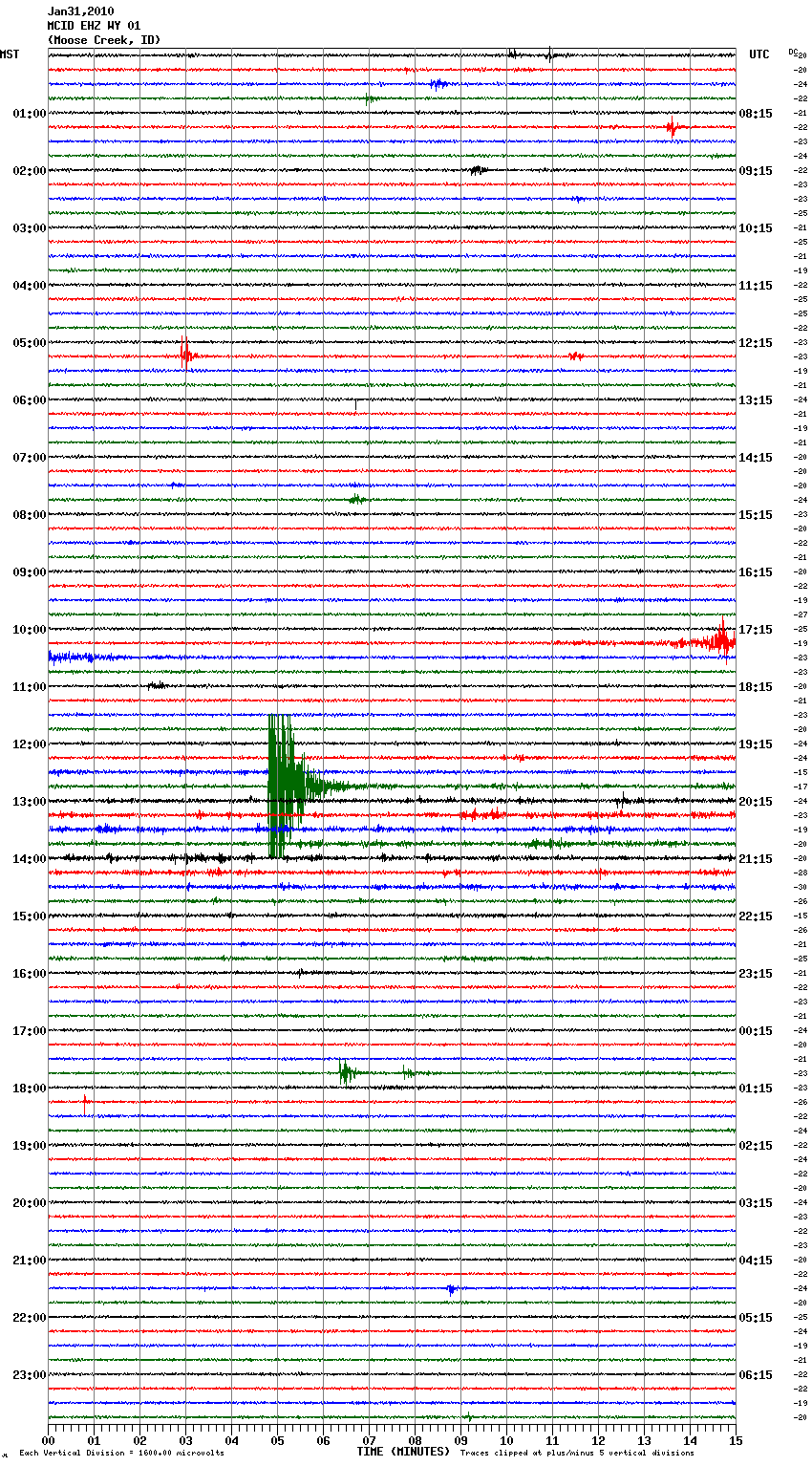Viewport: 812px width, 1466px height.
Task: Select the 12:00 MST time label
Action: (30, 744)
